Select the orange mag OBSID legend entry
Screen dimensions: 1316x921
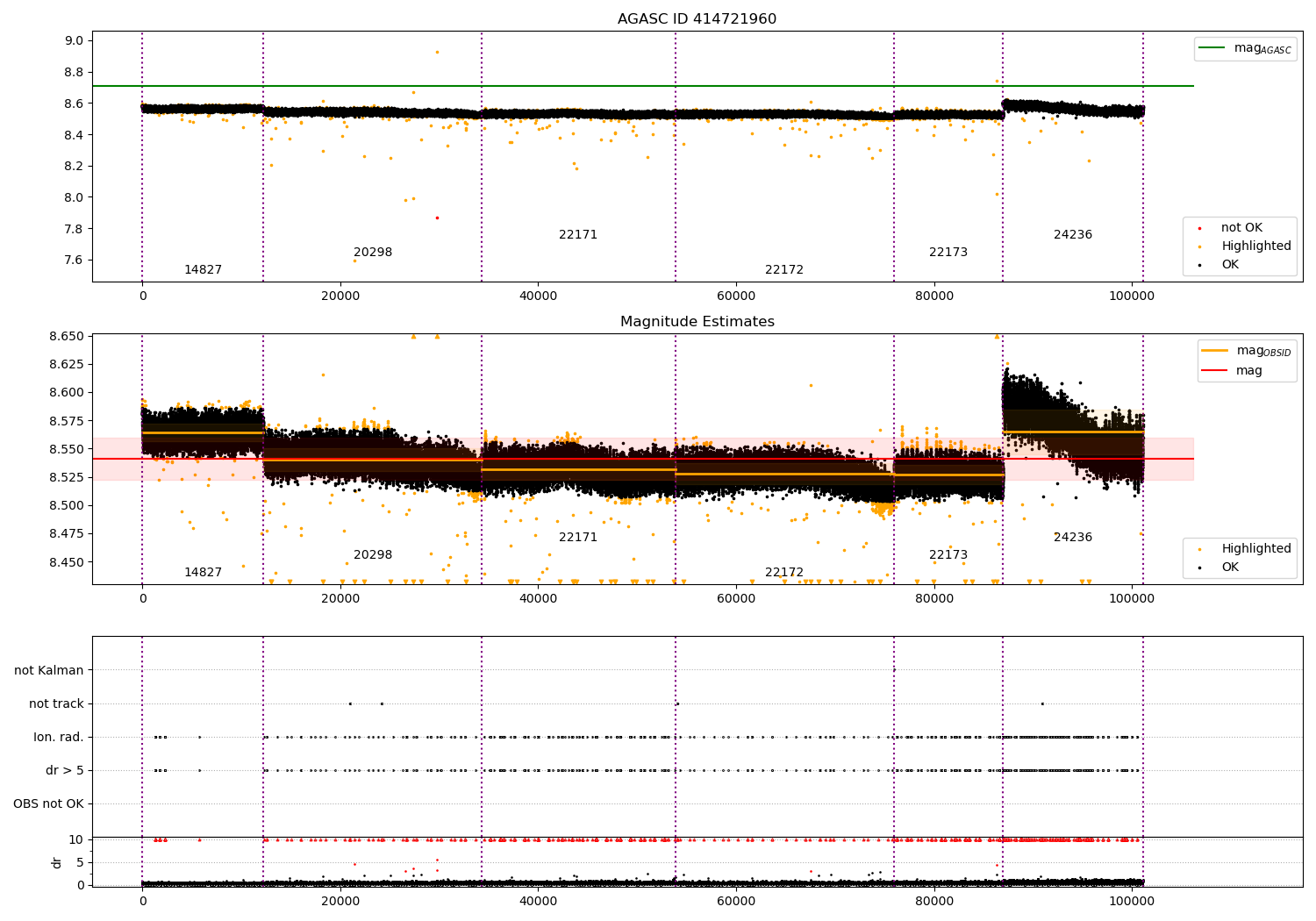[1246, 351]
